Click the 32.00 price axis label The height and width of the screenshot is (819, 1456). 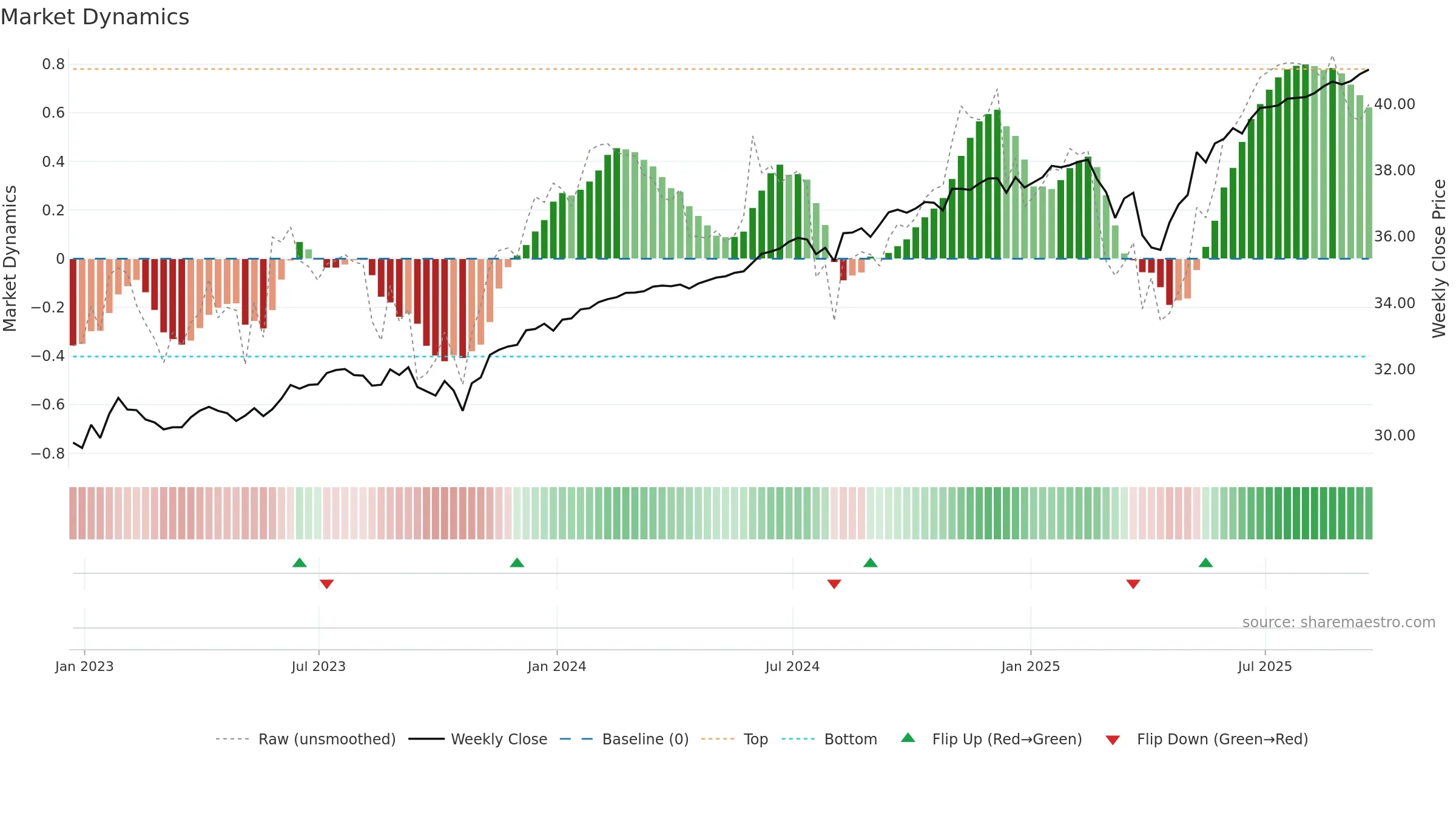1395,369
